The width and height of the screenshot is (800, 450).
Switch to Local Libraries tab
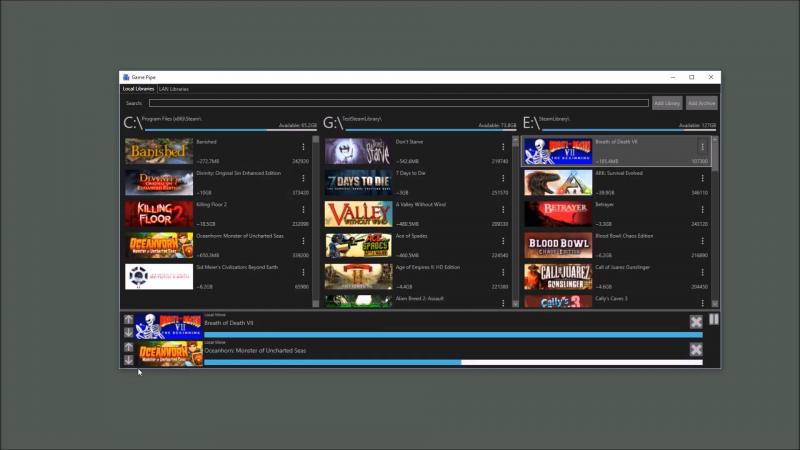click(138, 89)
